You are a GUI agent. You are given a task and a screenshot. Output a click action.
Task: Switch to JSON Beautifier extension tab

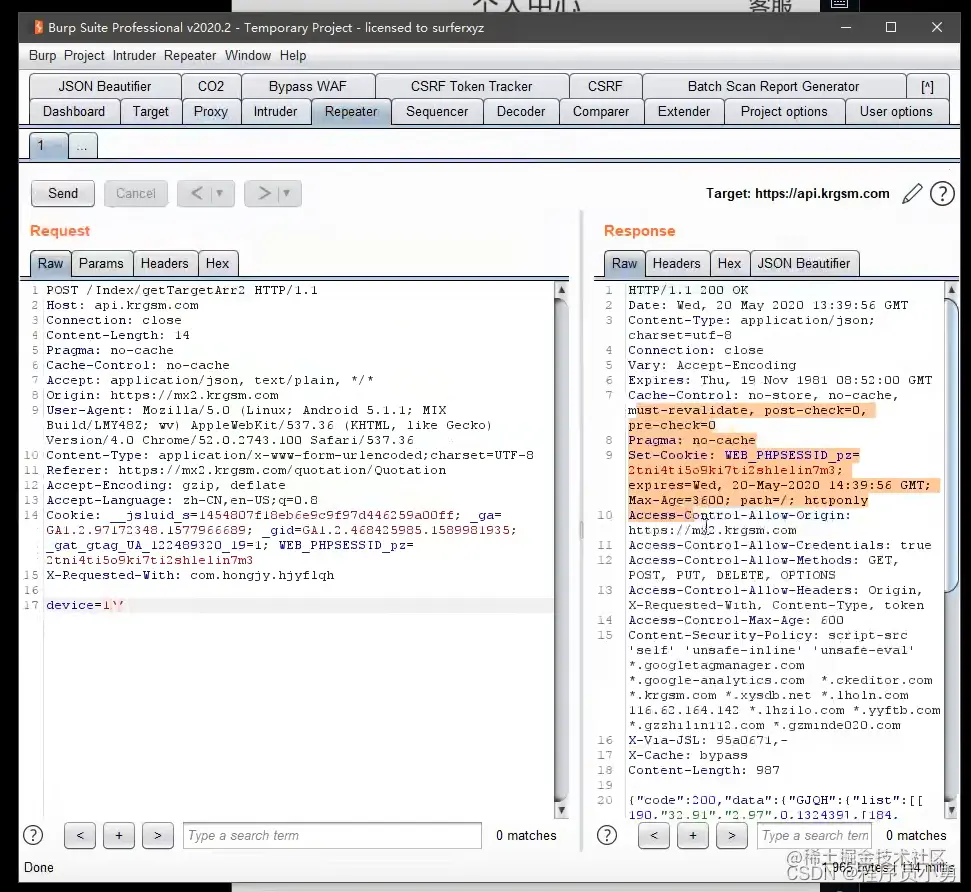tap(105, 86)
